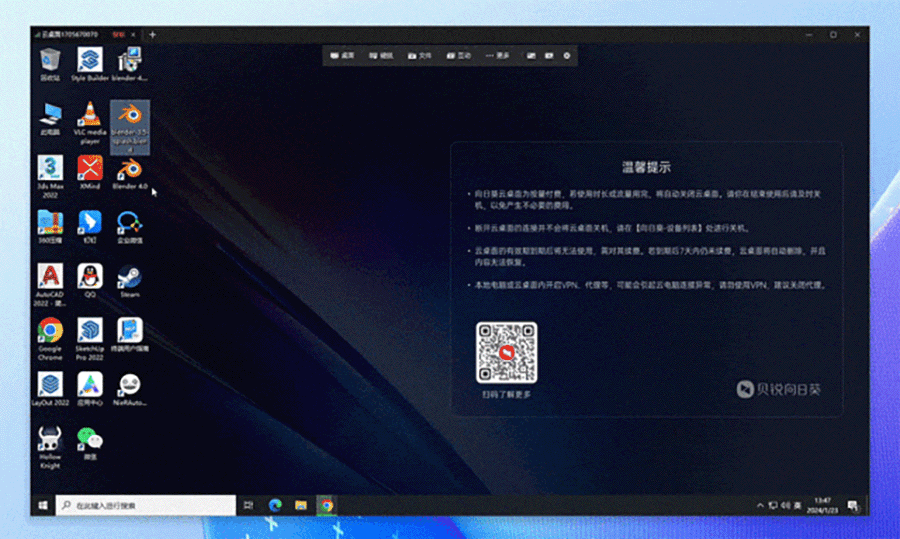Open the blue user guide book icon
900x539 pixels.
click(x=130, y=334)
